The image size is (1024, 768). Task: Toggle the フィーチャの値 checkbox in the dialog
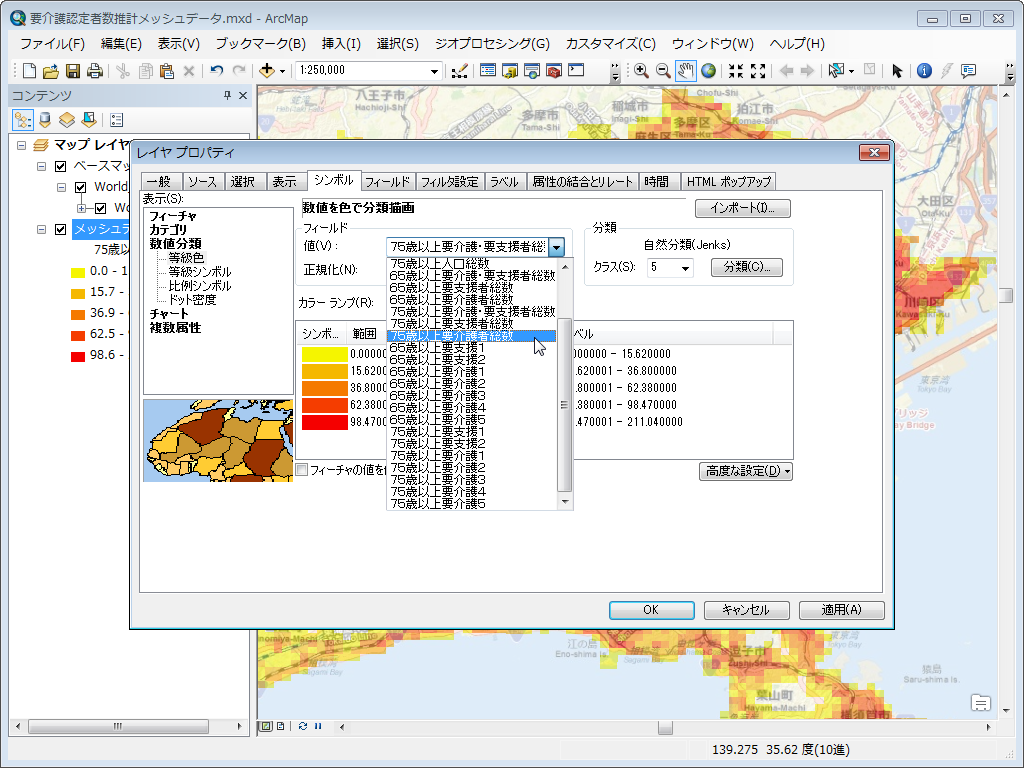(x=302, y=470)
